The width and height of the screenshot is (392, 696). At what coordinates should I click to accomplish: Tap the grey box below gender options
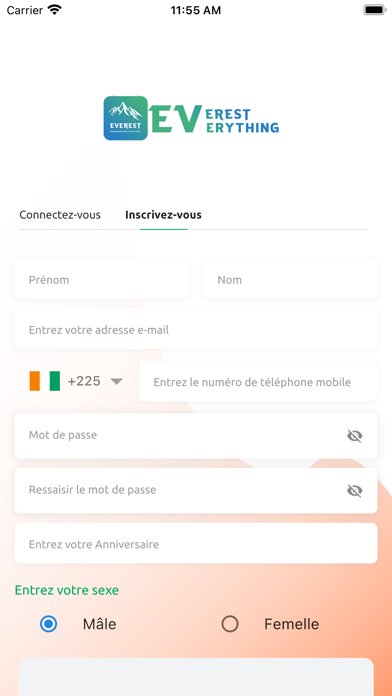(196, 677)
